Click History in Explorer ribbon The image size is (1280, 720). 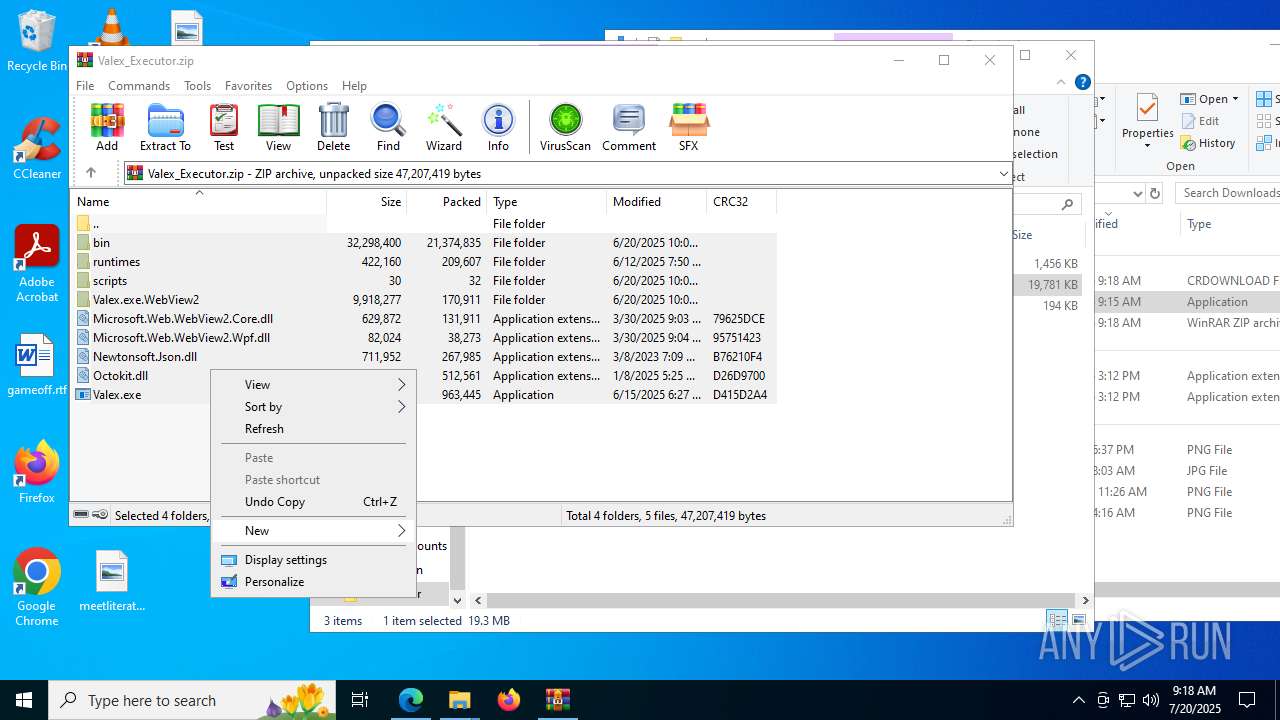click(x=1208, y=143)
